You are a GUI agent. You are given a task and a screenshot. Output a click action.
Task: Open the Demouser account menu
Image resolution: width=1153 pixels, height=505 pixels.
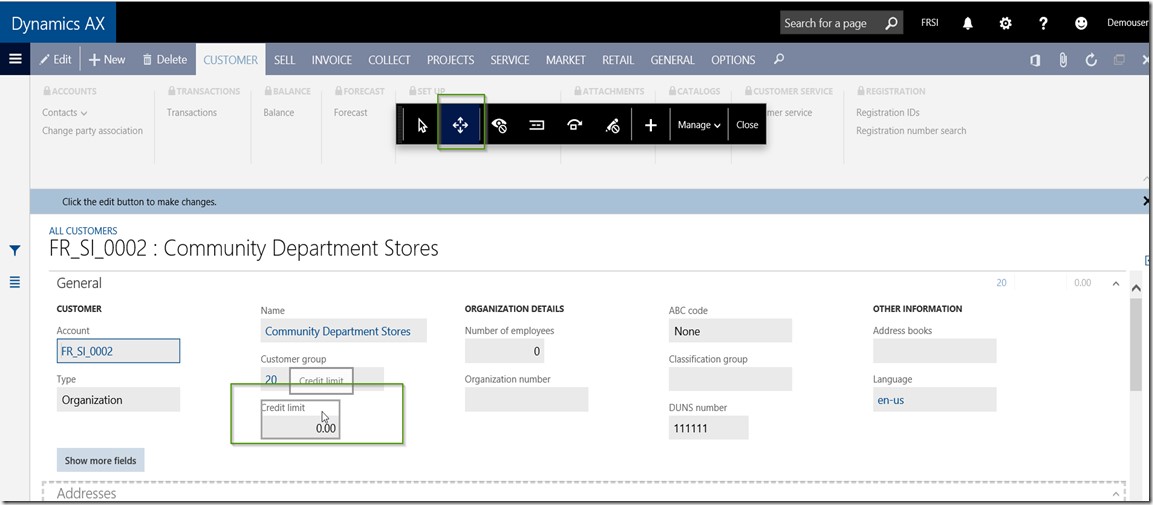(1128, 23)
